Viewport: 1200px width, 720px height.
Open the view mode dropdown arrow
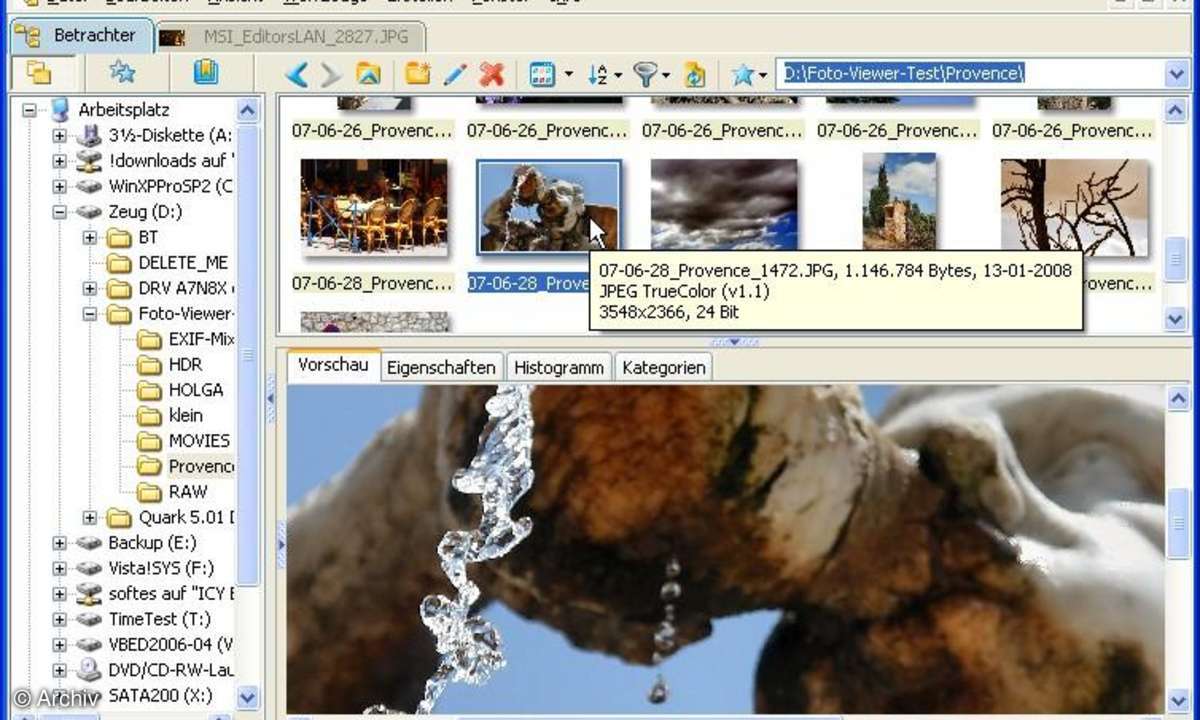tap(569, 74)
